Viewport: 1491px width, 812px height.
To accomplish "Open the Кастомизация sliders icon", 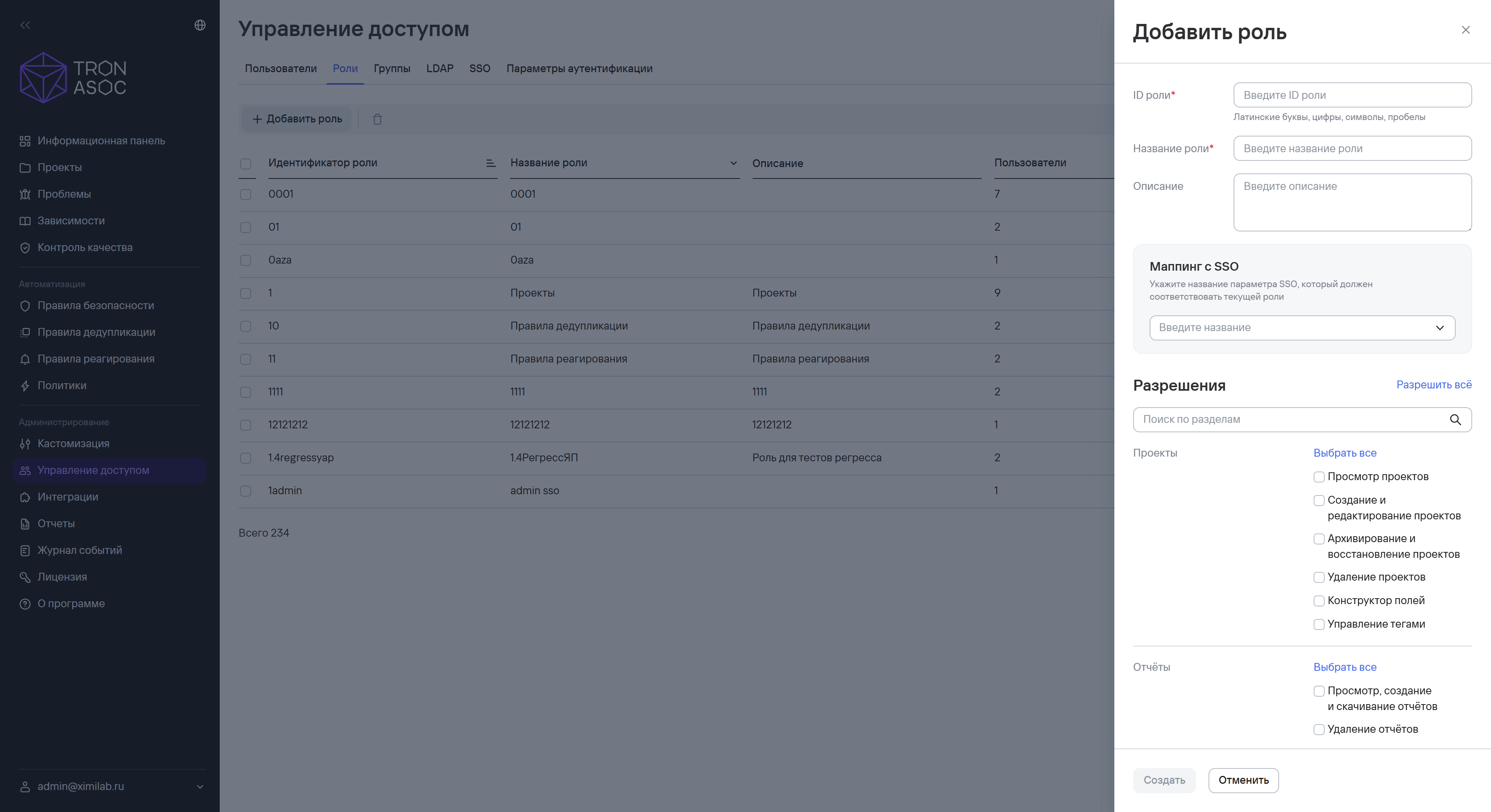I will pos(25,443).
